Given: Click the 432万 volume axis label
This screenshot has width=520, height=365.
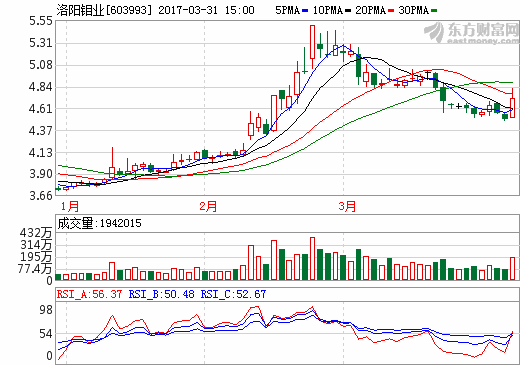Looking at the screenshot, I should pos(36,233).
